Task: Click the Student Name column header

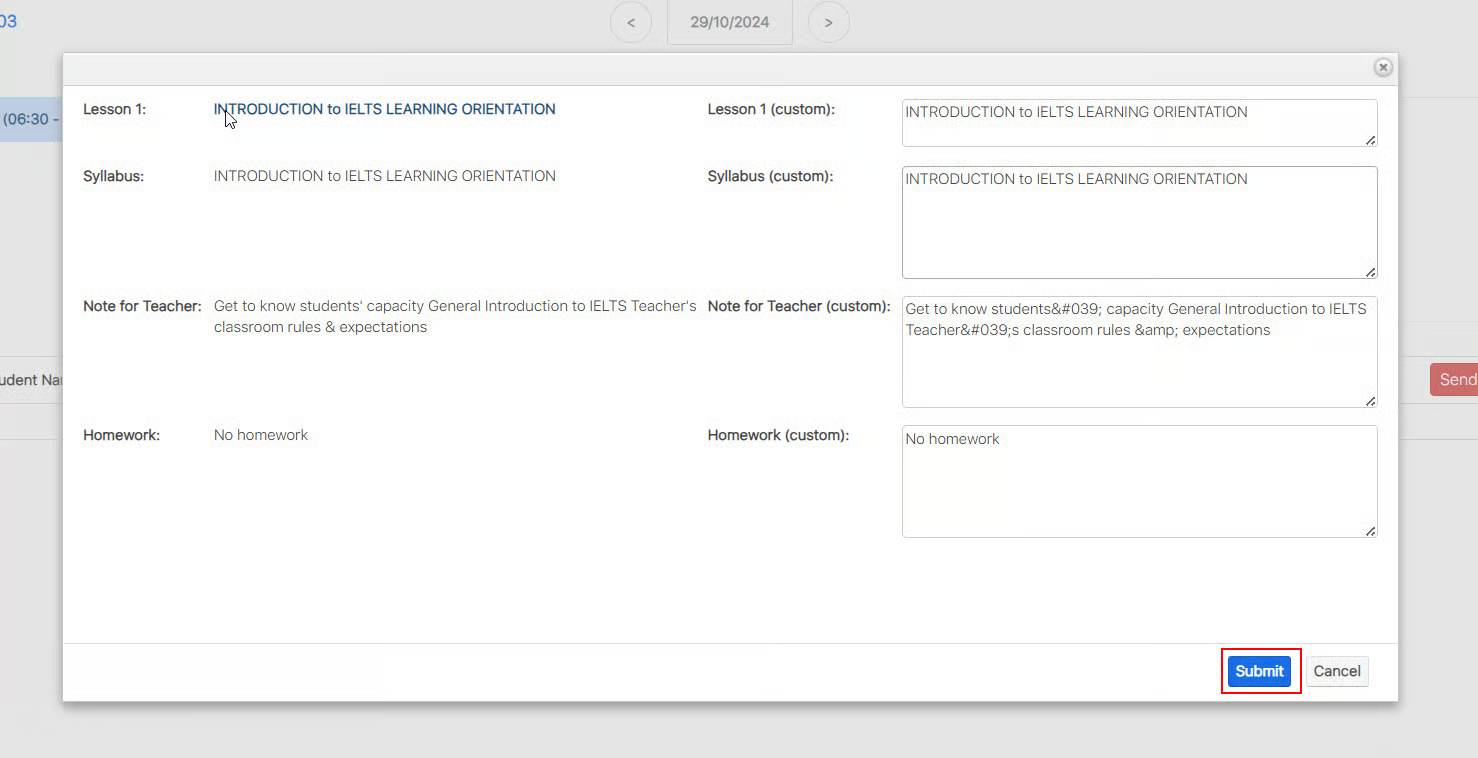Action: click(32, 380)
